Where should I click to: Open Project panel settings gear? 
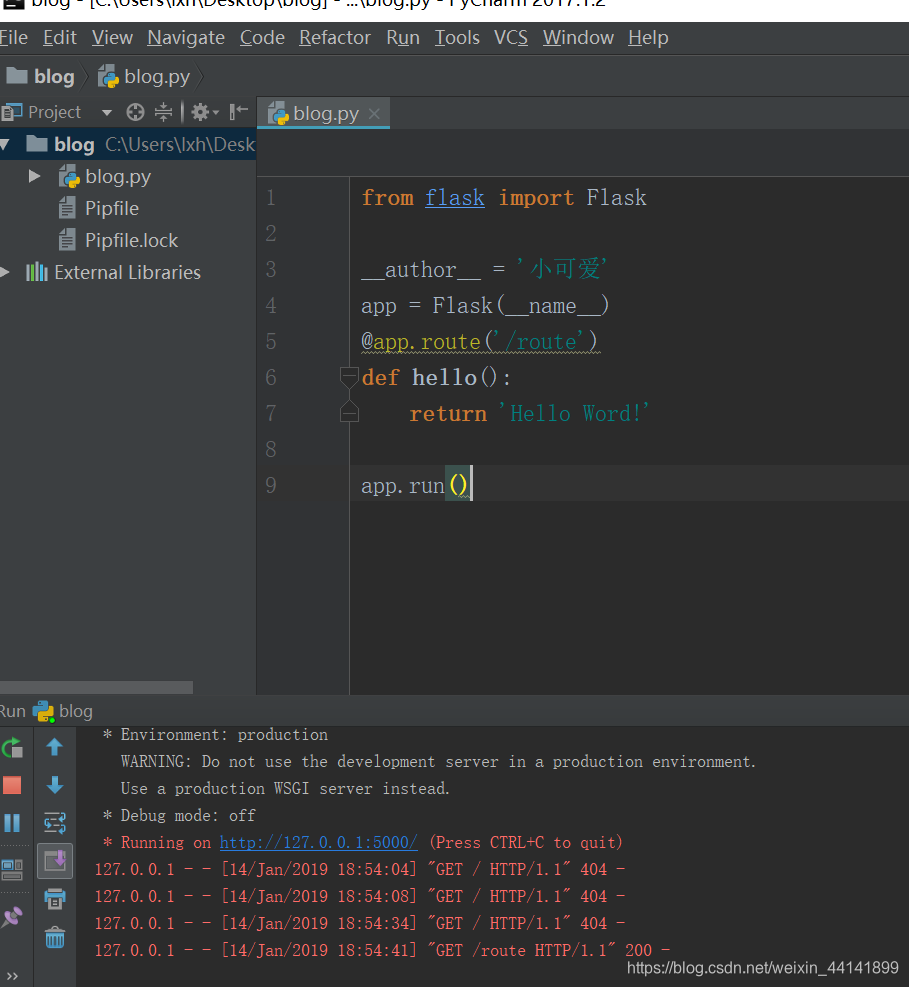204,112
